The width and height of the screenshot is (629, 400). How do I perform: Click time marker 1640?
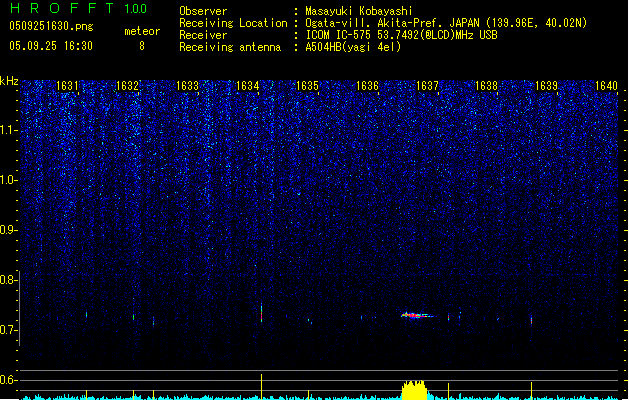point(606,86)
